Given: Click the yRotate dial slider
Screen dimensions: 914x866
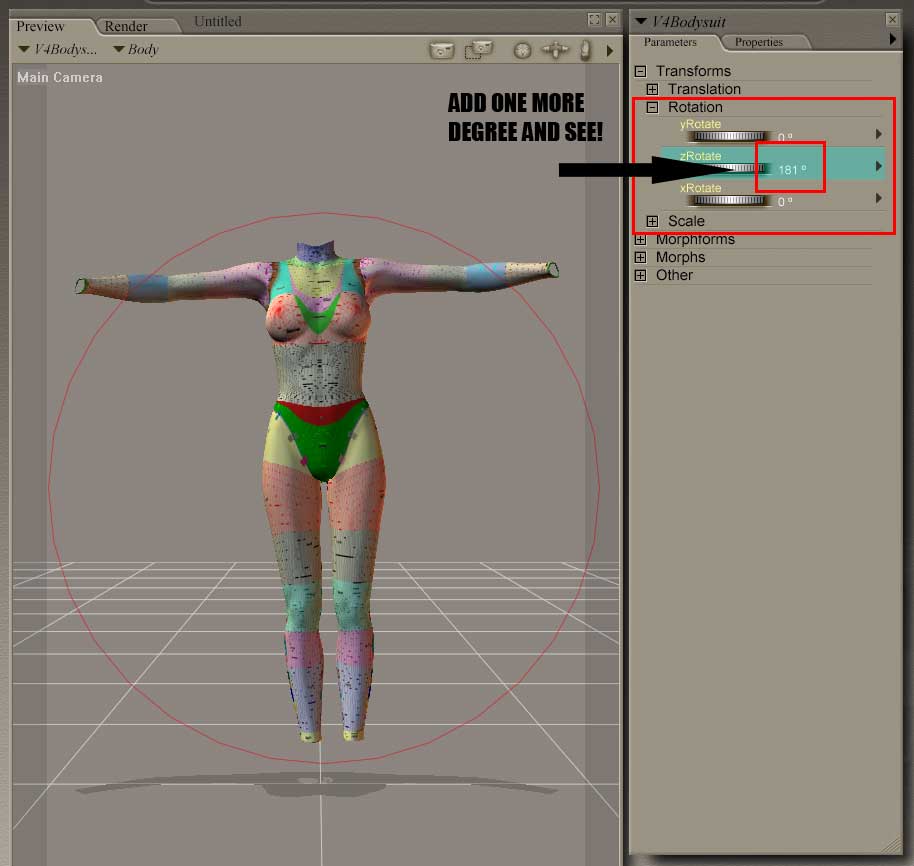Looking at the screenshot, I should click(727, 136).
